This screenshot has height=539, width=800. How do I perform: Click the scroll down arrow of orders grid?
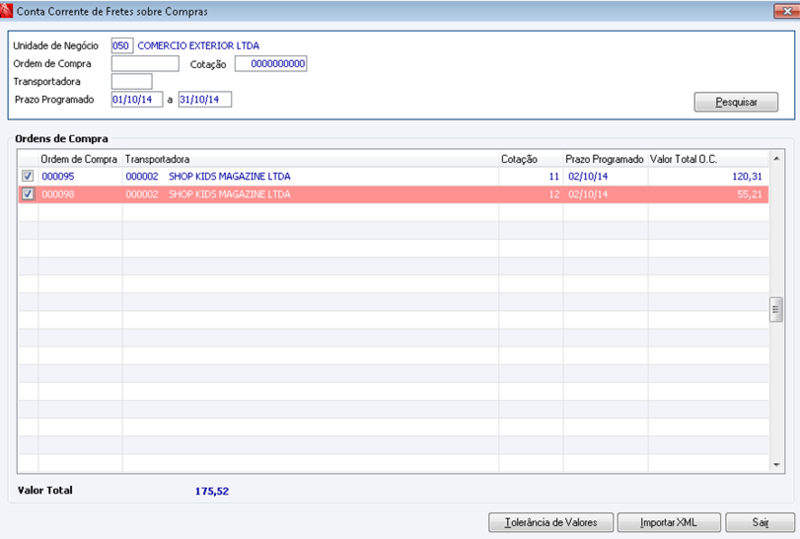coord(776,464)
